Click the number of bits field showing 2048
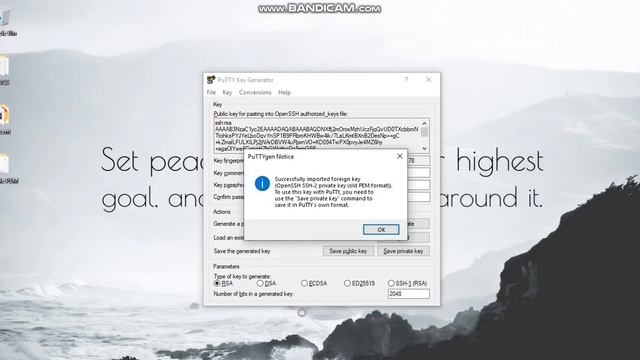 (x=409, y=294)
